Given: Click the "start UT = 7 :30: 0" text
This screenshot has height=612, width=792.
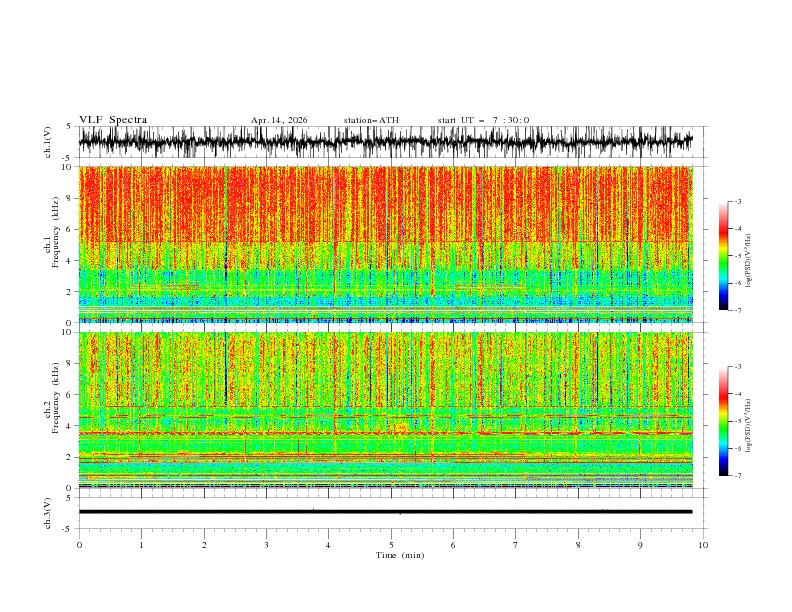Looking at the screenshot, I should 483,120.
